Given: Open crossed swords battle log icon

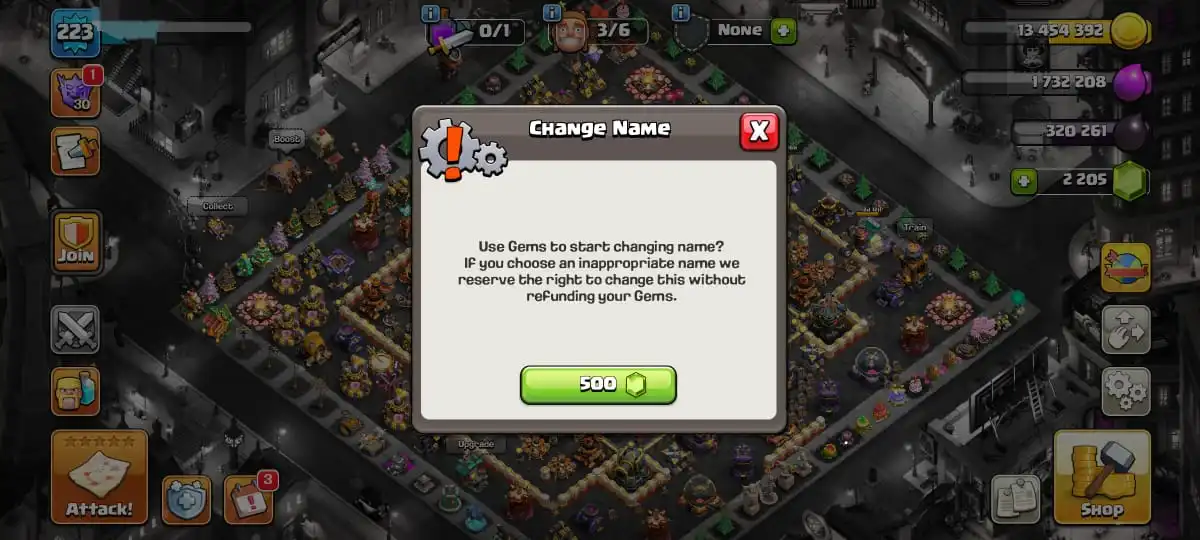Looking at the screenshot, I should (x=75, y=330).
